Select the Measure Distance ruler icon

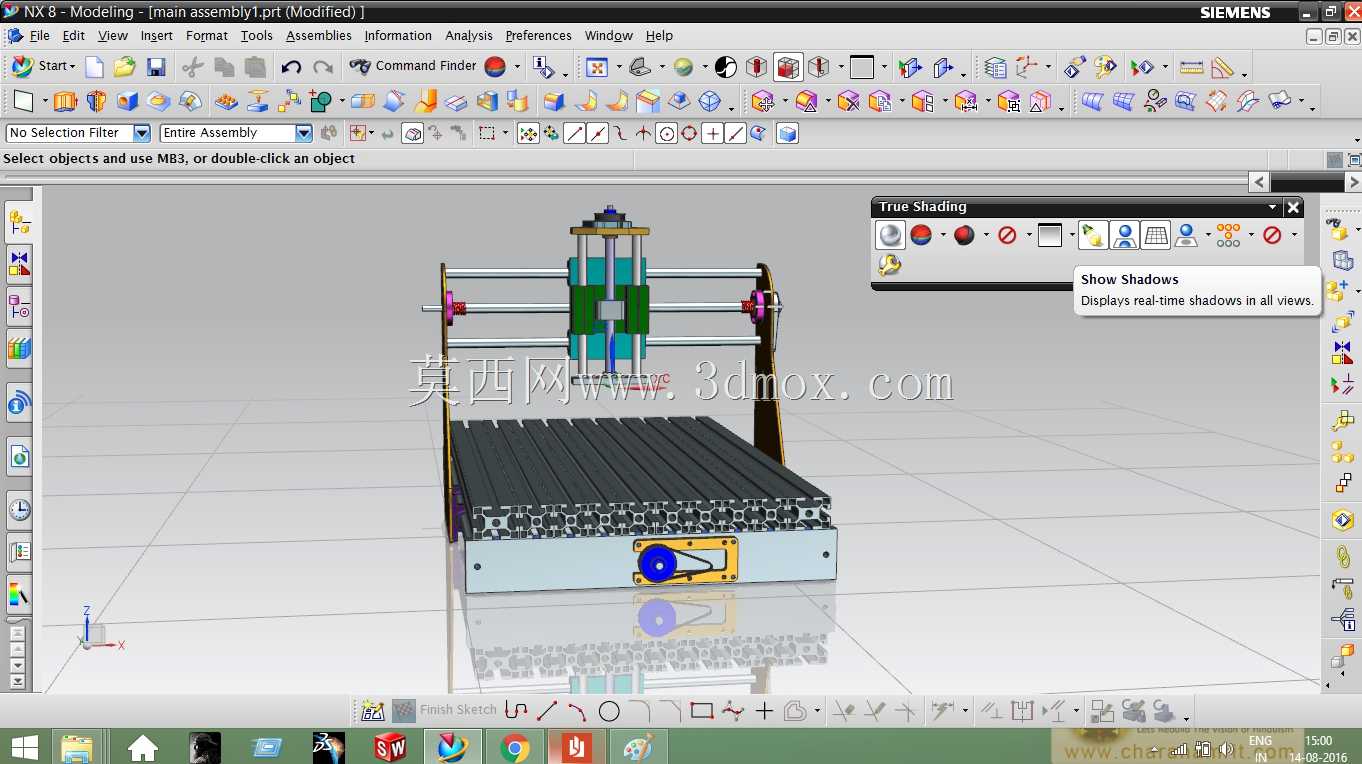(x=1191, y=67)
